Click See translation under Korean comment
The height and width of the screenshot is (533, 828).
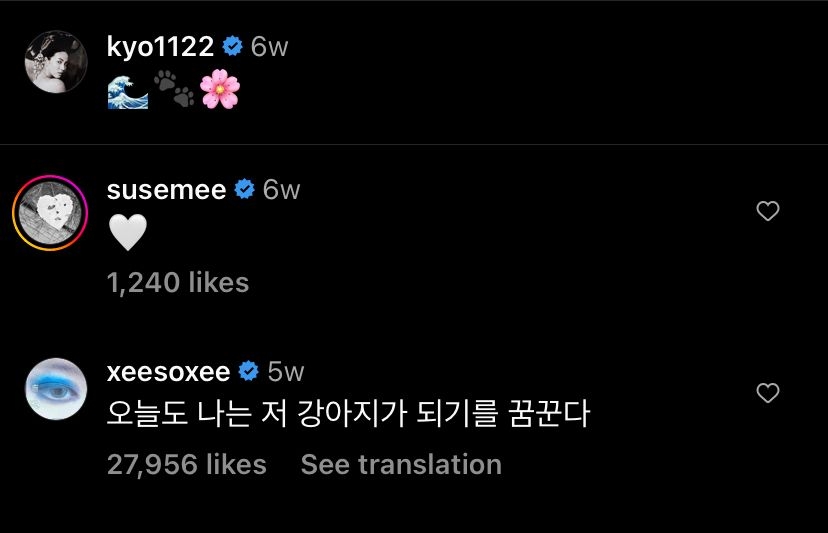click(401, 464)
